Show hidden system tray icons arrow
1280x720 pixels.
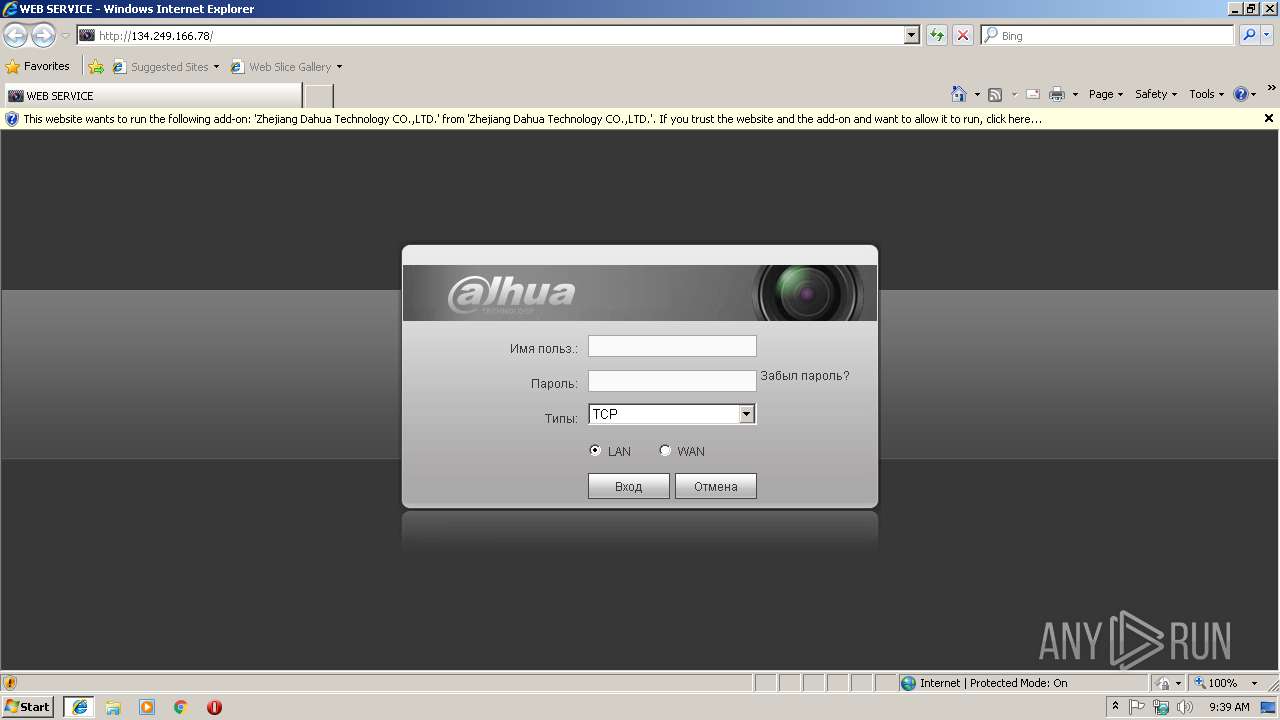tap(1116, 707)
